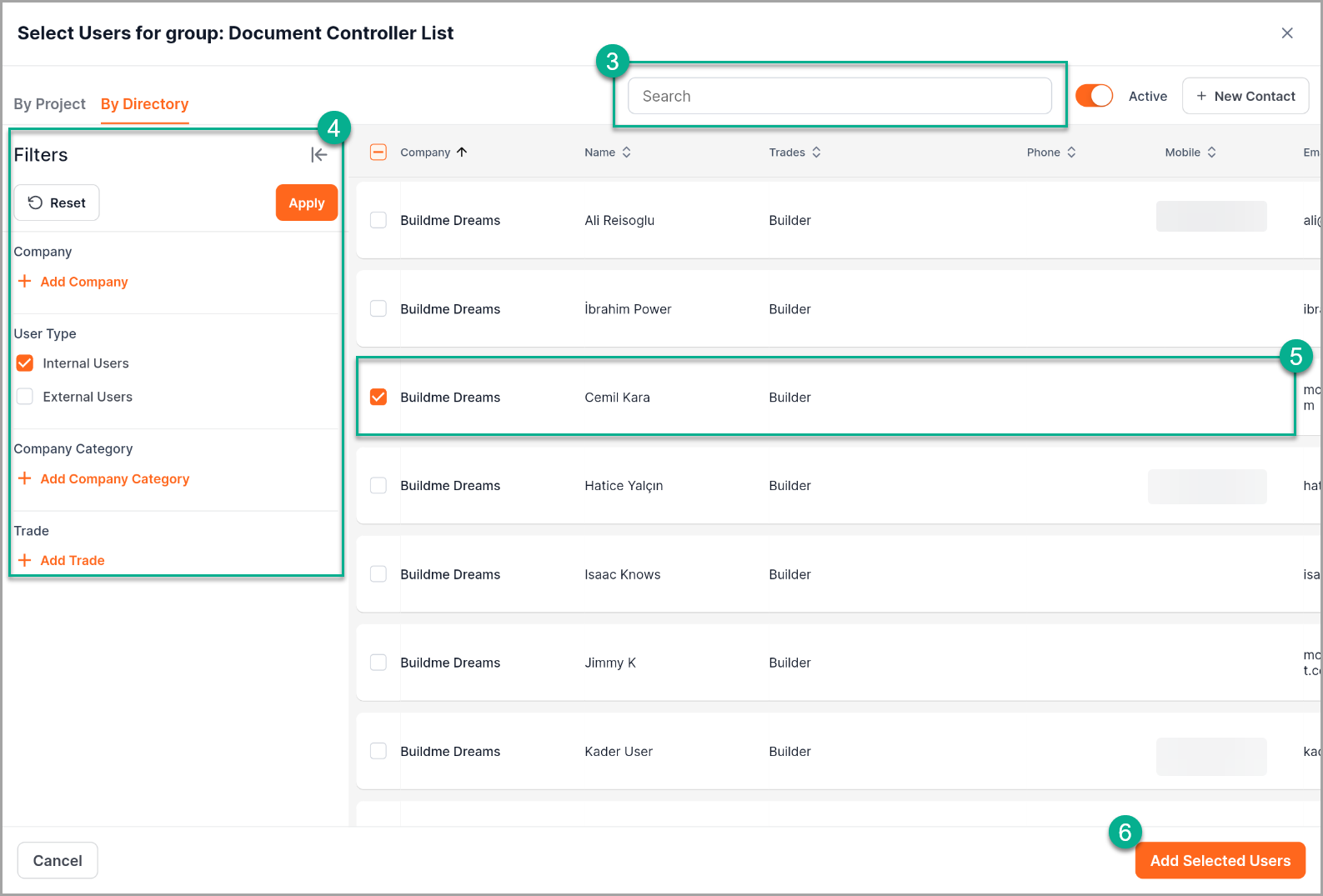The image size is (1323, 896).
Task: Click the Reset filters button
Action: pyautogui.click(x=57, y=203)
